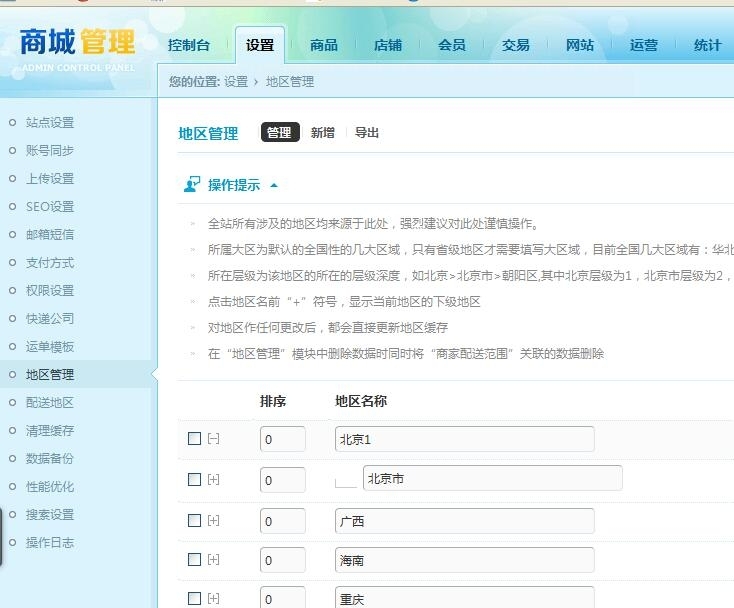Expand the 北京市 sub-regions
734x608 pixels.
pyautogui.click(x=213, y=479)
